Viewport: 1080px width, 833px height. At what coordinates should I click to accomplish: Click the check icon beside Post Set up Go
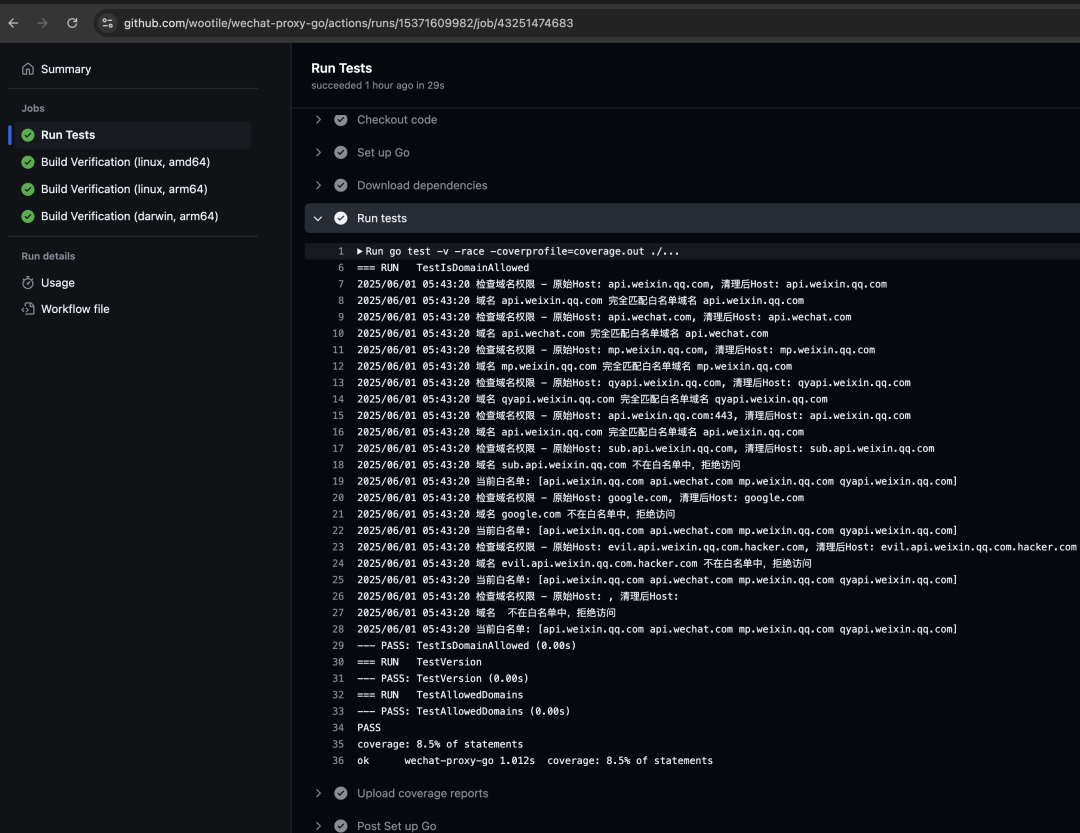tap(341, 825)
